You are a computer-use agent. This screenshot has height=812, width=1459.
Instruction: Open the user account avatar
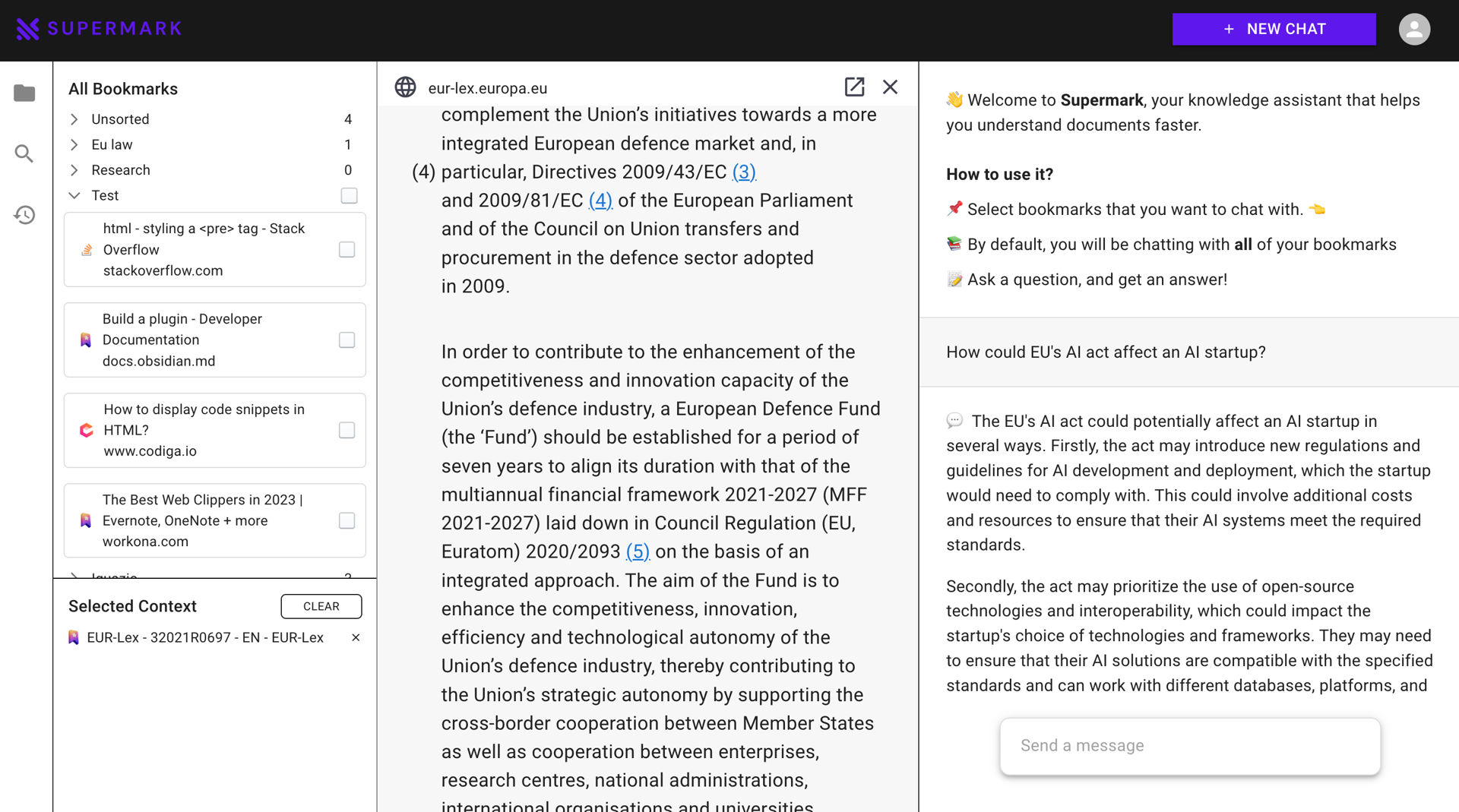tap(1414, 29)
